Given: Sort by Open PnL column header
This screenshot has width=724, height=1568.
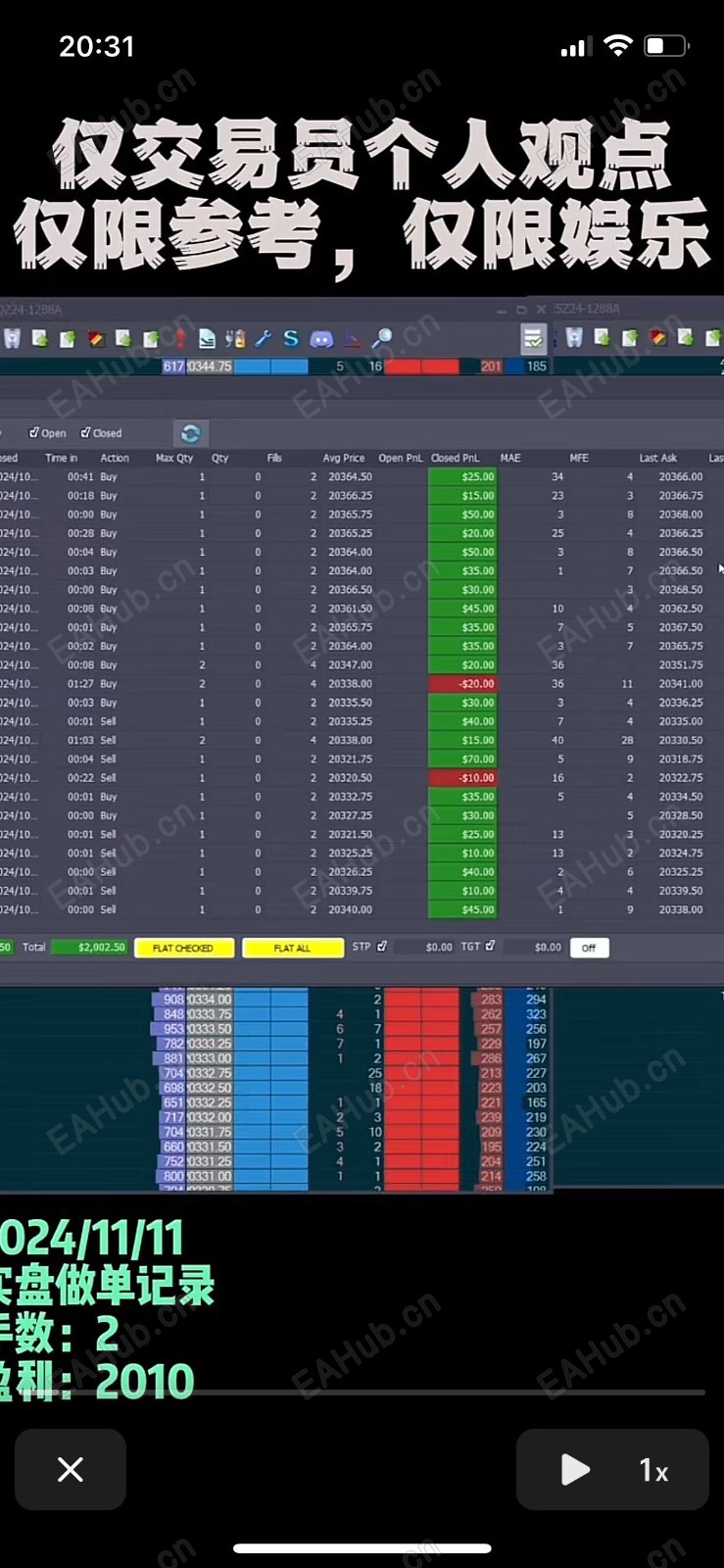Looking at the screenshot, I should pyautogui.click(x=401, y=458).
